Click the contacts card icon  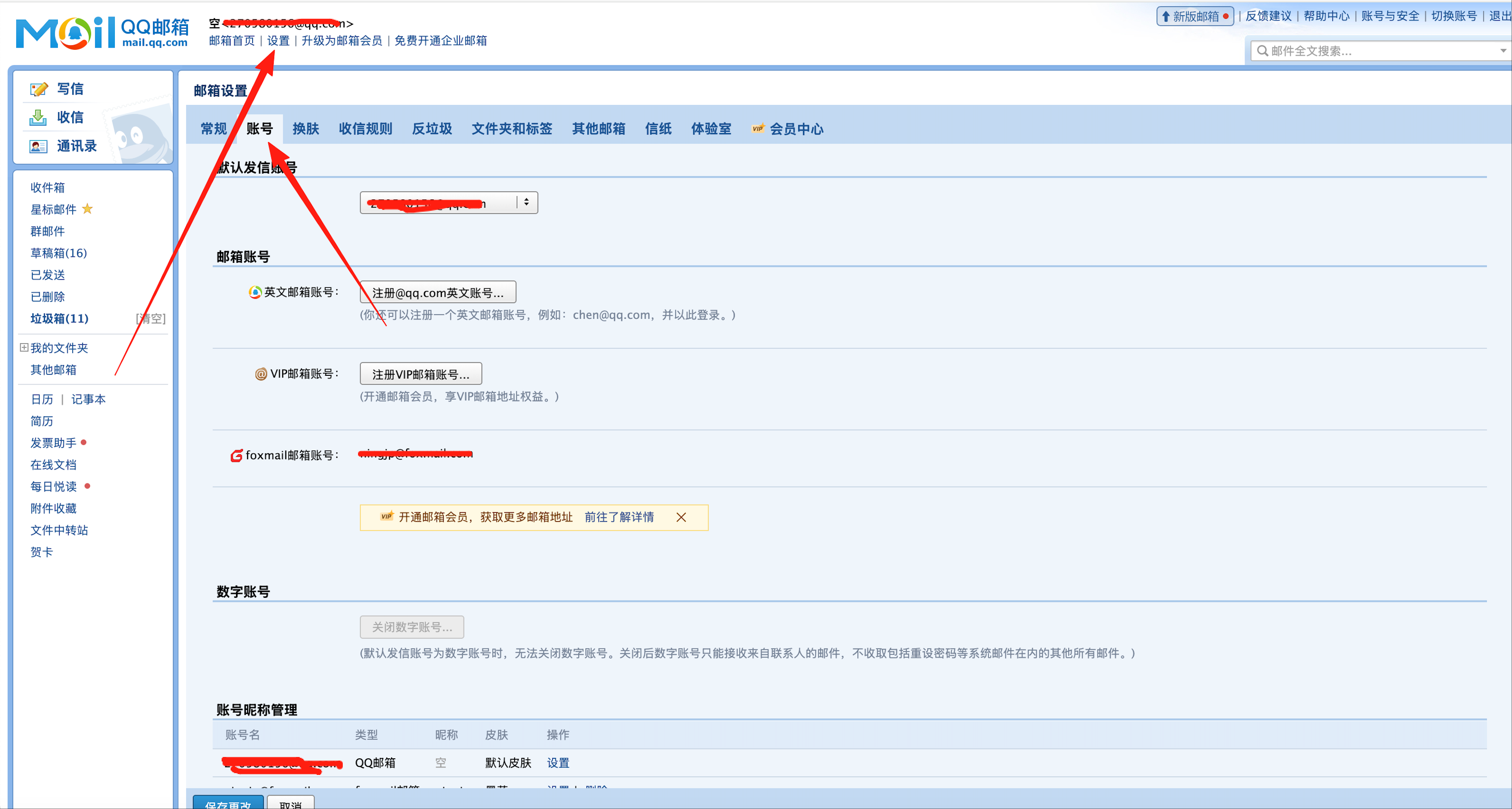click(x=38, y=146)
